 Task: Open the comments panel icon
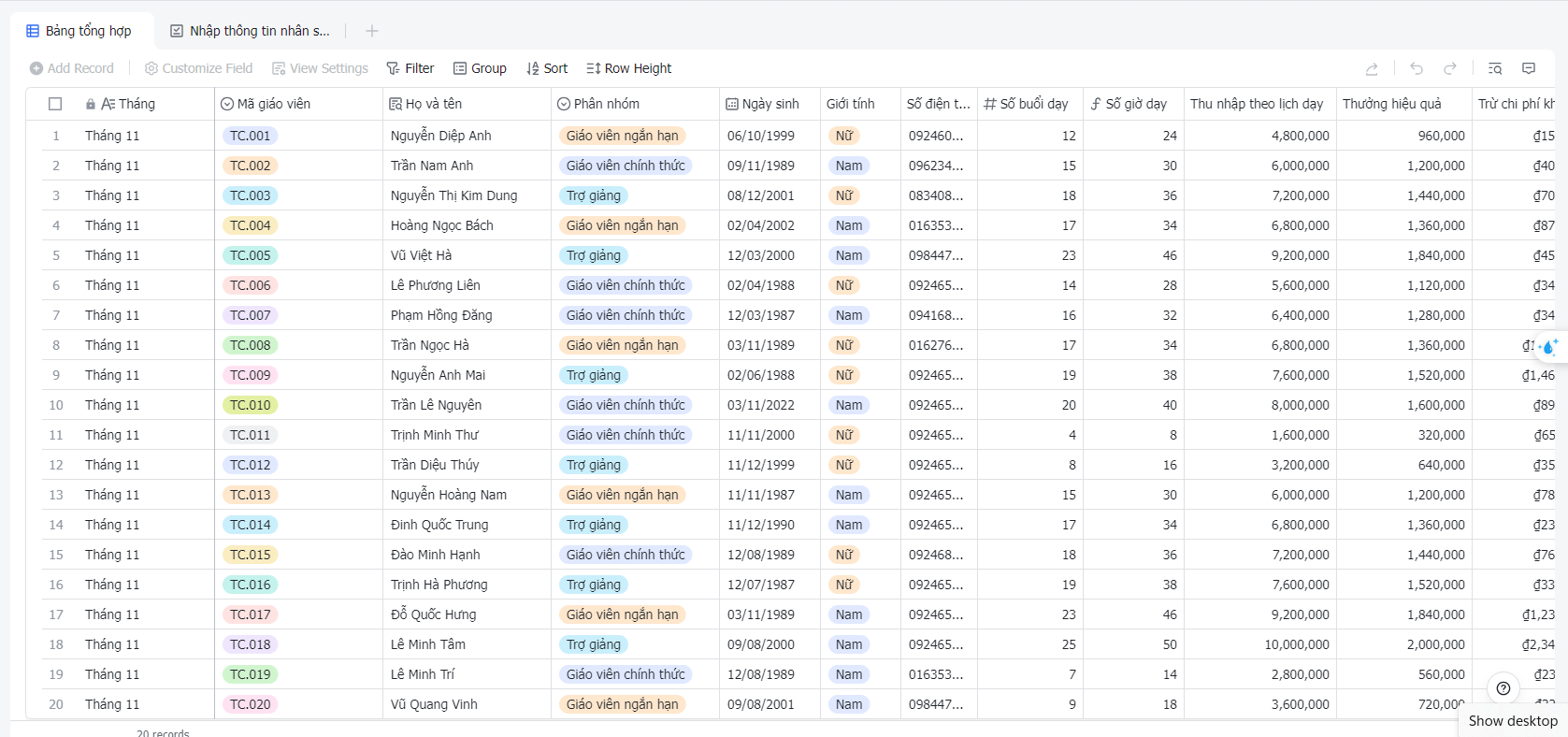[1529, 68]
